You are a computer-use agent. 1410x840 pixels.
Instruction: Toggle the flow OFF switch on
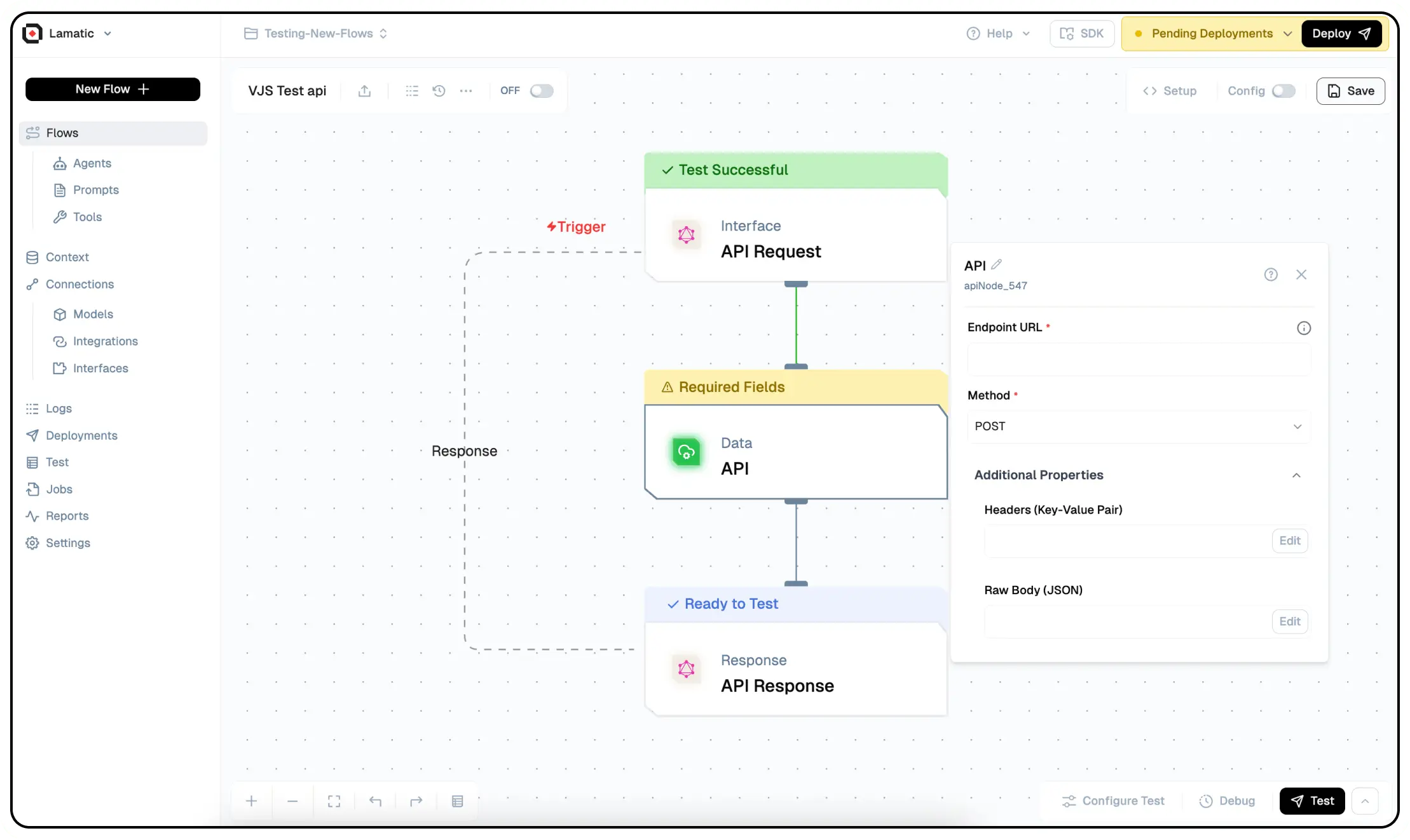(x=542, y=91)
